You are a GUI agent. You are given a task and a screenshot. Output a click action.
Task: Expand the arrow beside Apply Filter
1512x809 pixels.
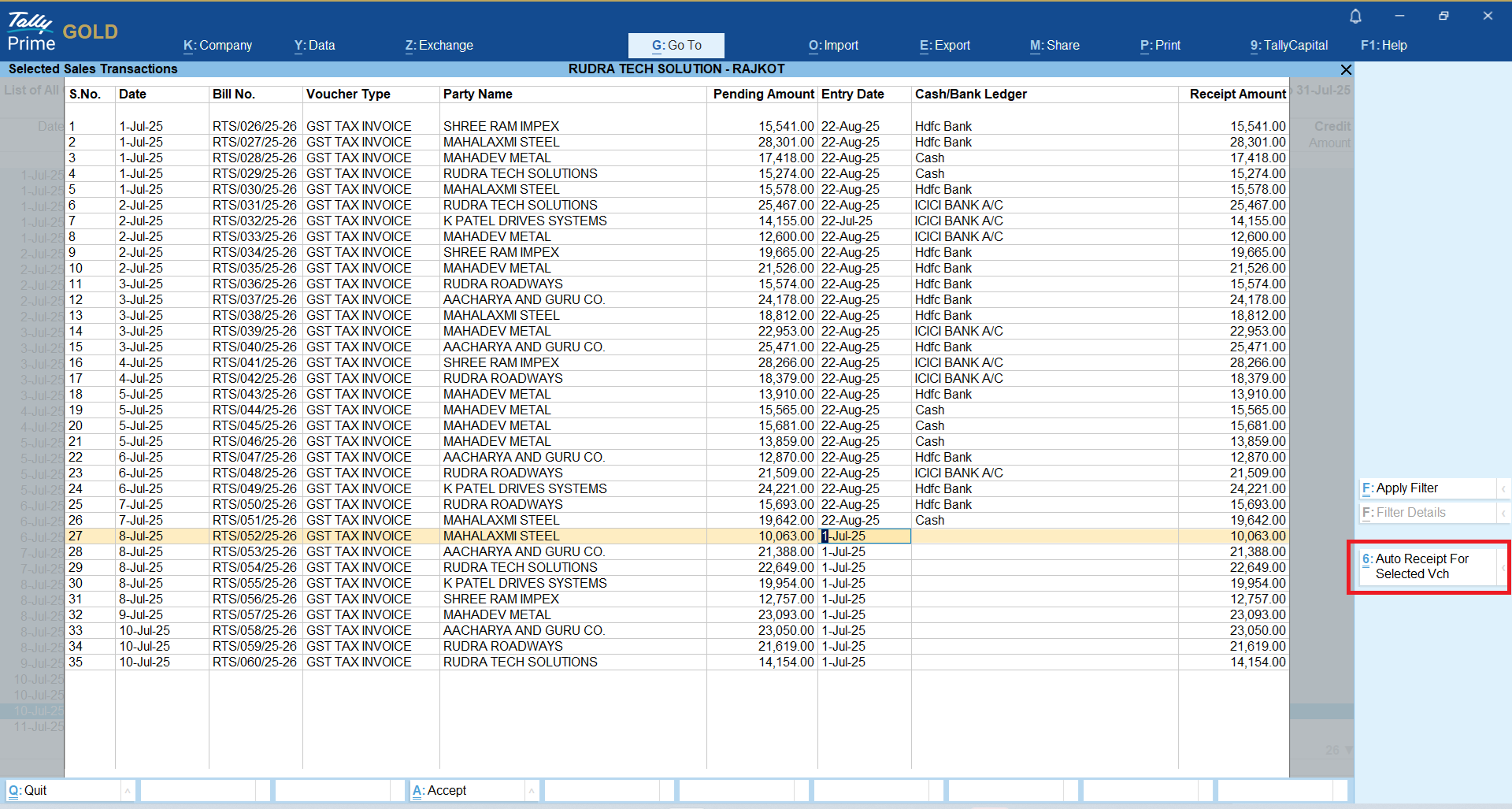1503,488
